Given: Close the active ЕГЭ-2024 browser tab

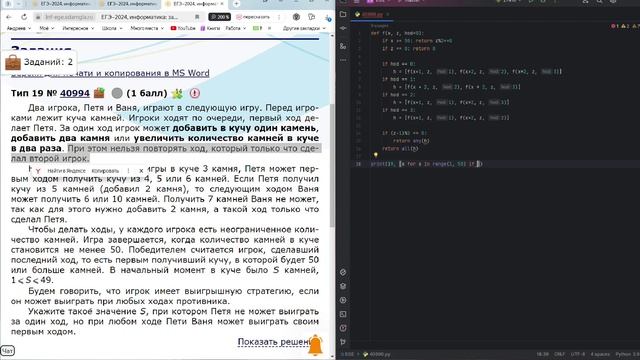Looking at the screenshot, I should tap(222, 4).
